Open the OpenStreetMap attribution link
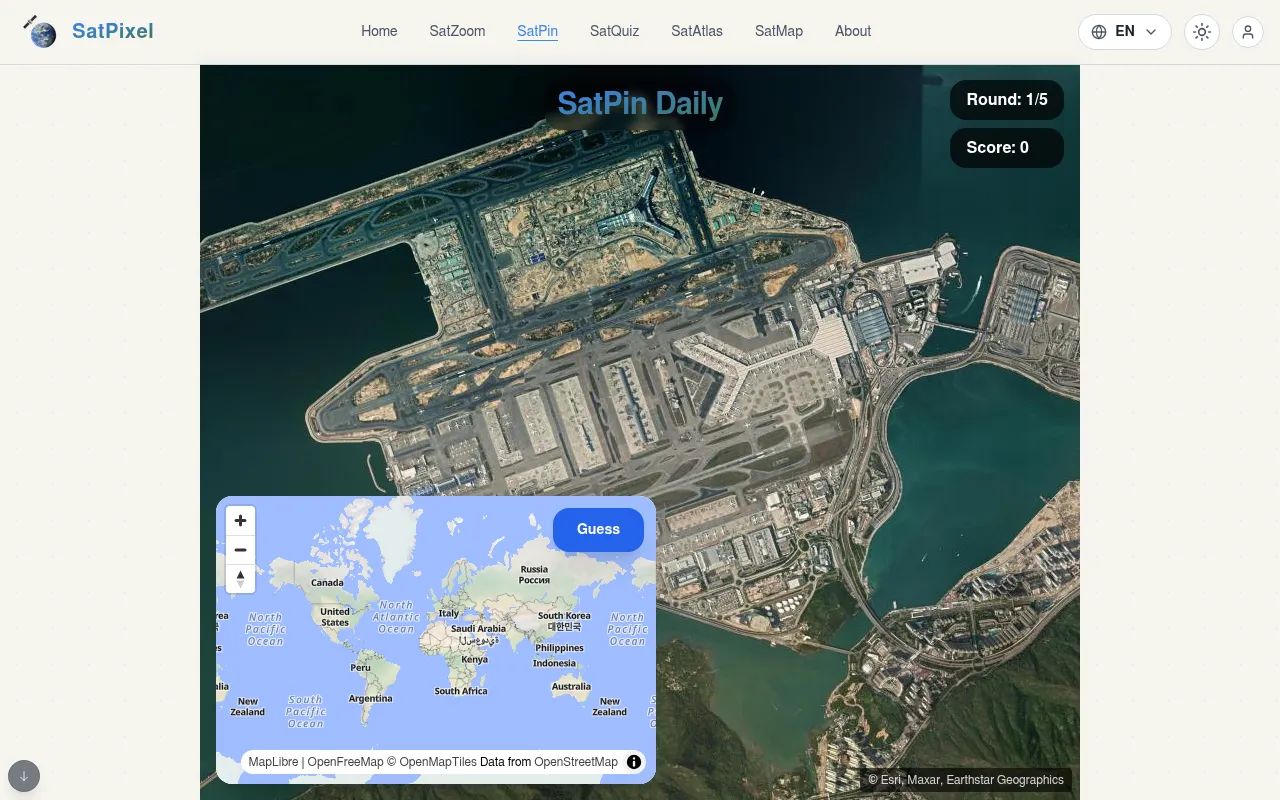Viewport: 1280px width, 800px height. click(x=576, y=762)
